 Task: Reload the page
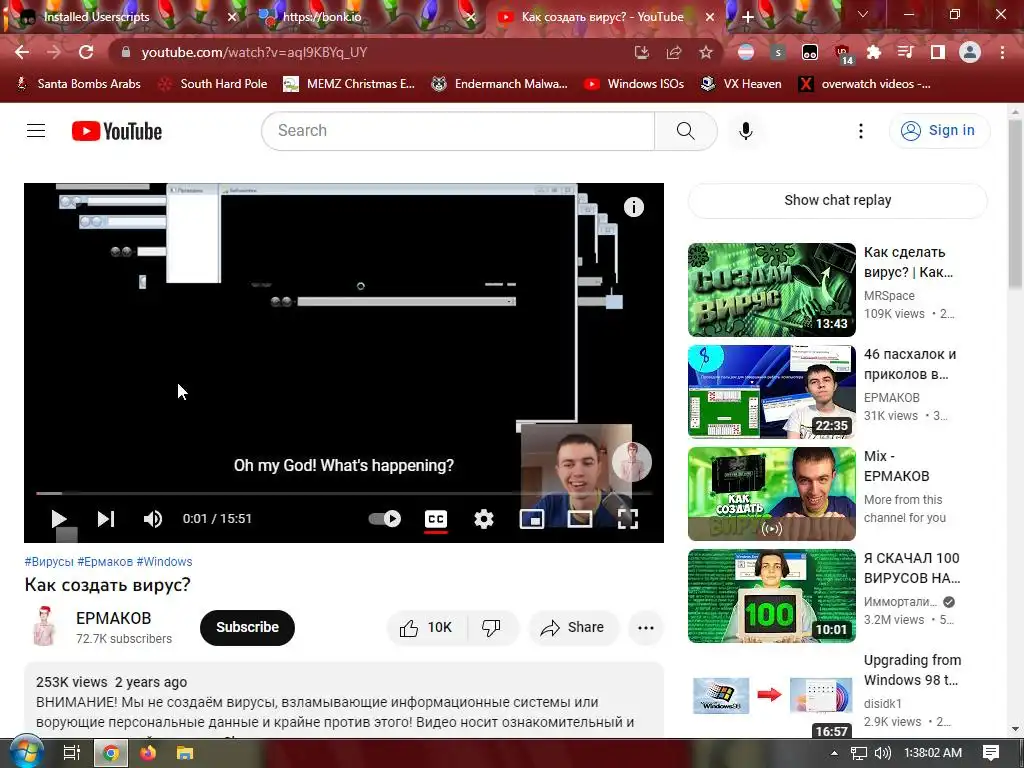(86, 52)
